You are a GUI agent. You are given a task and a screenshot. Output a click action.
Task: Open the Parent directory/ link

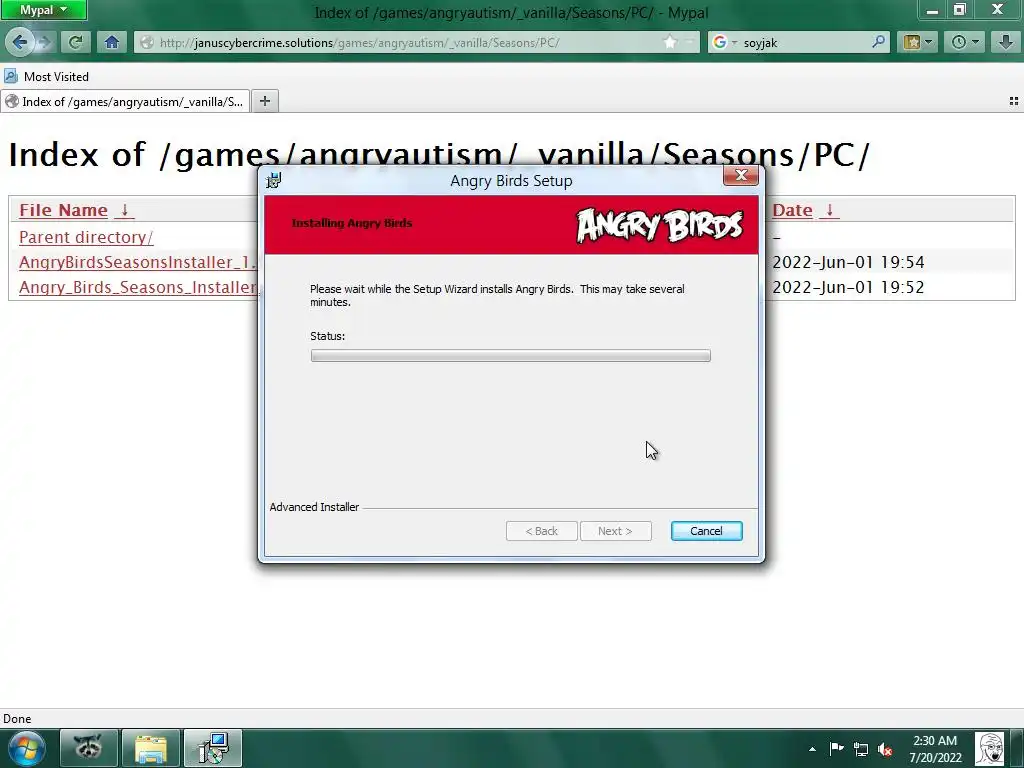point(86,237)
